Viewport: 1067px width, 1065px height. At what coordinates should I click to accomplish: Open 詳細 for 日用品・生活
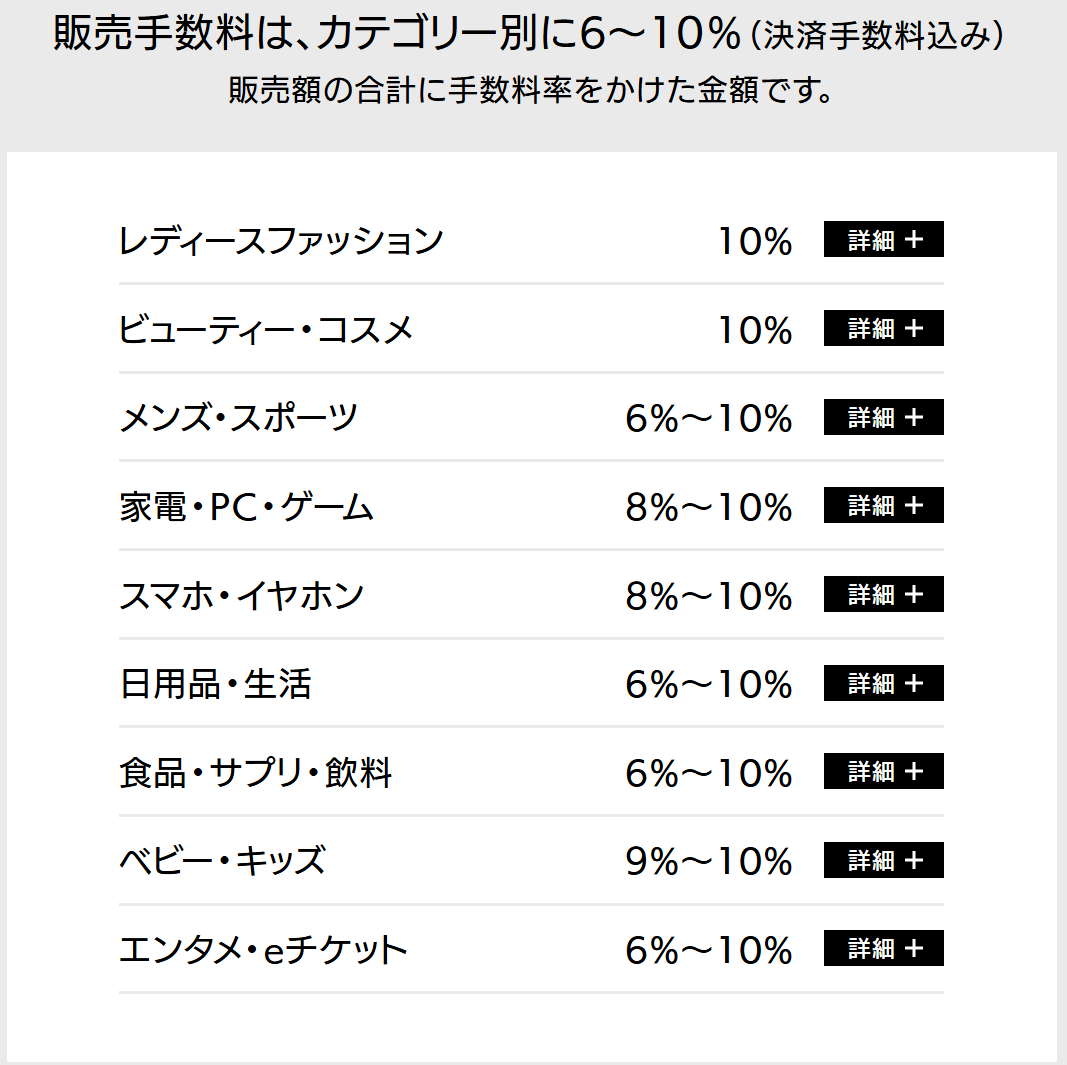[x=883, y=683]
